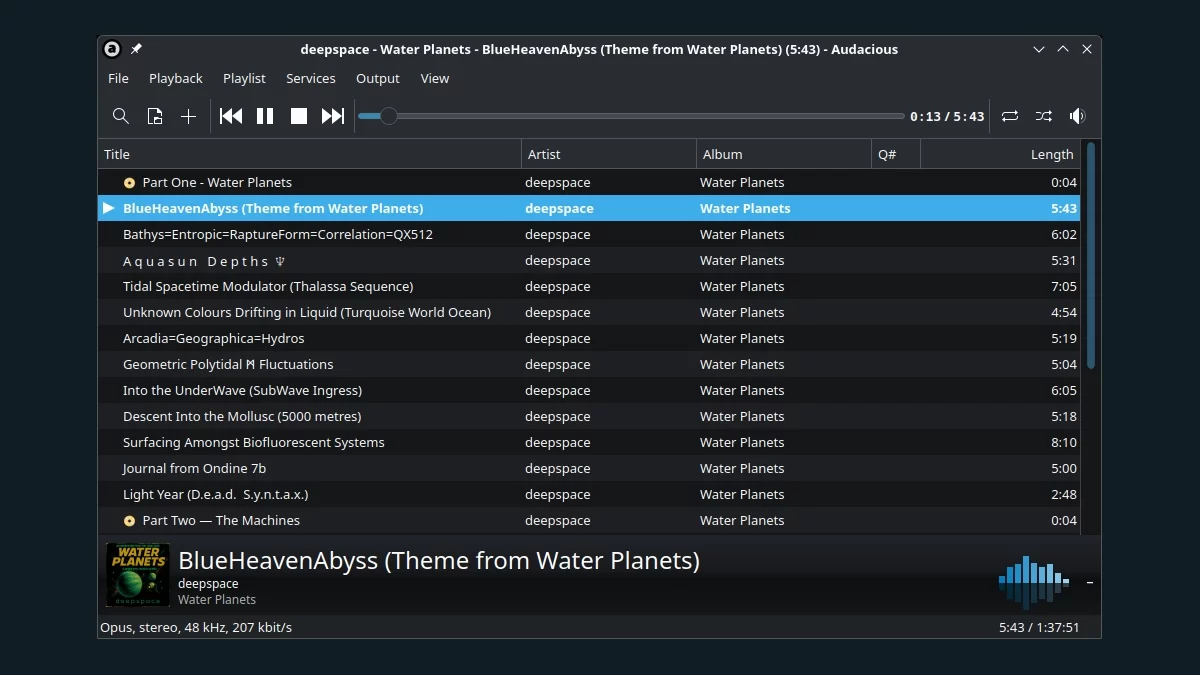The image size is (1200, 675).
Task: Open the Services menu
Action: (311, 78)
